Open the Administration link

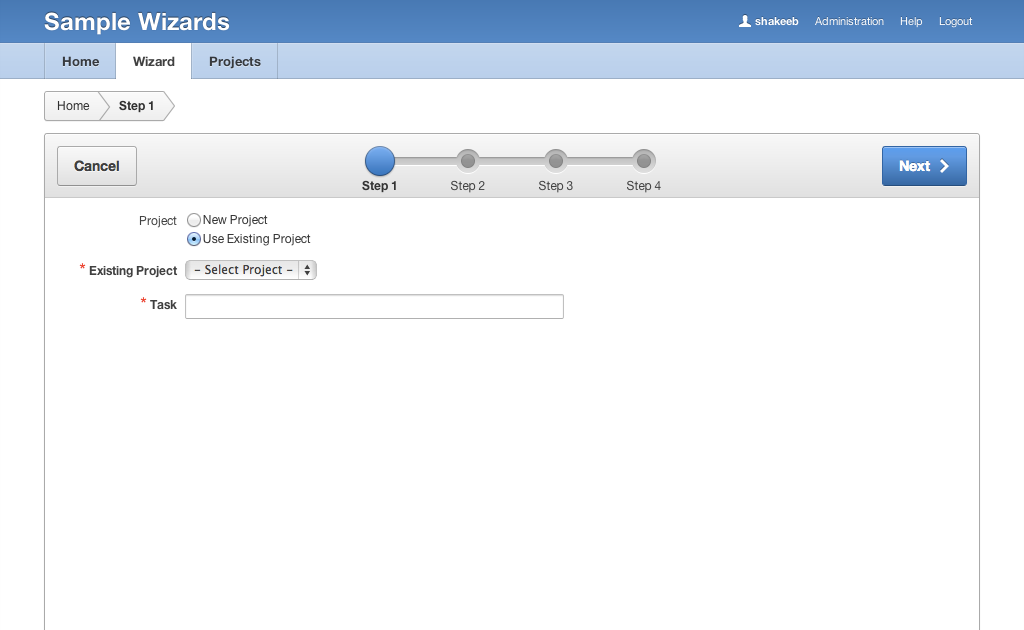pos(849,21)
